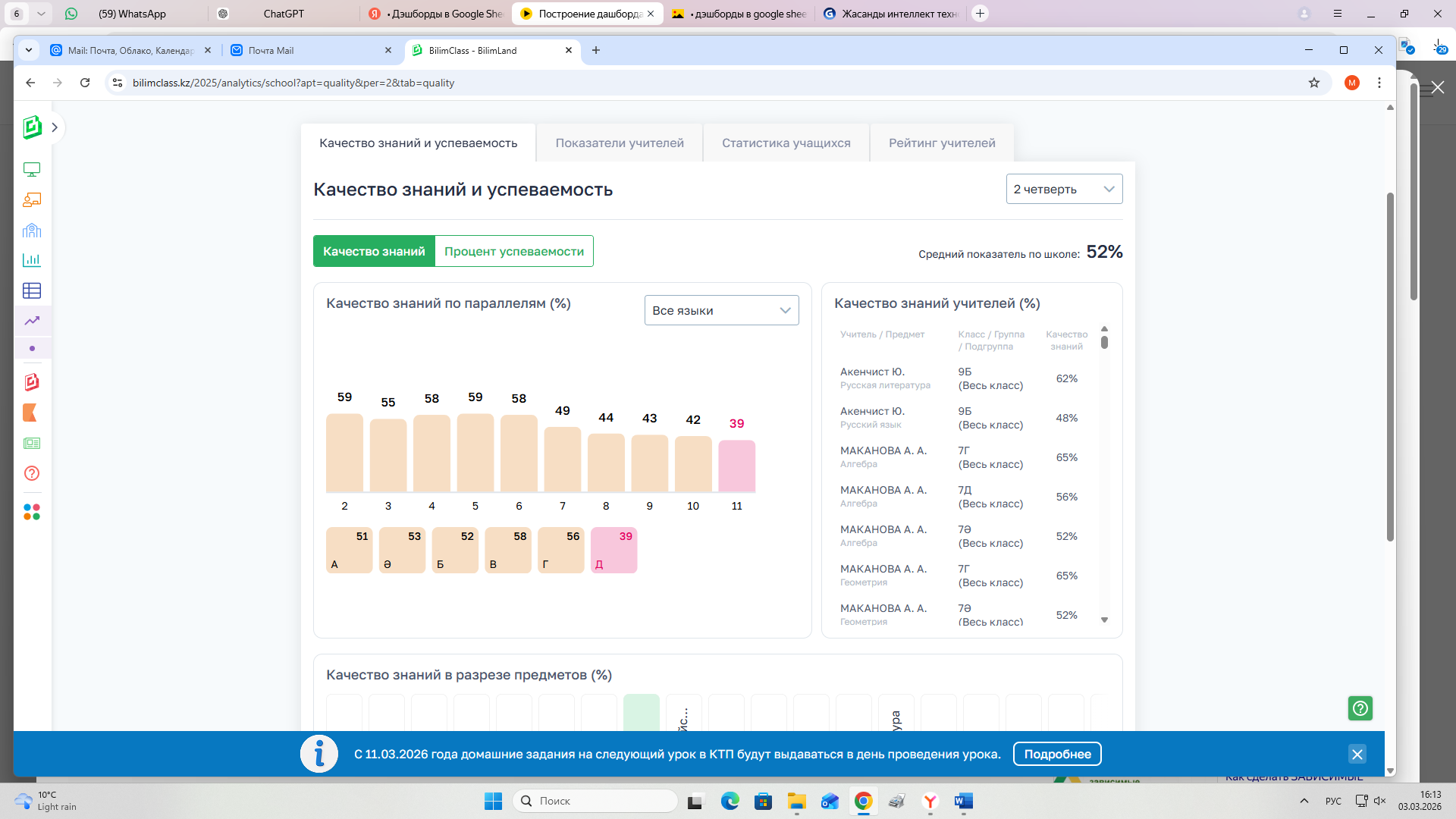Image resolution: width=1456 pixels, height=819 pixels.
Task: Open the 2 четверть quarter dropdown
Action: [1064, 189]
